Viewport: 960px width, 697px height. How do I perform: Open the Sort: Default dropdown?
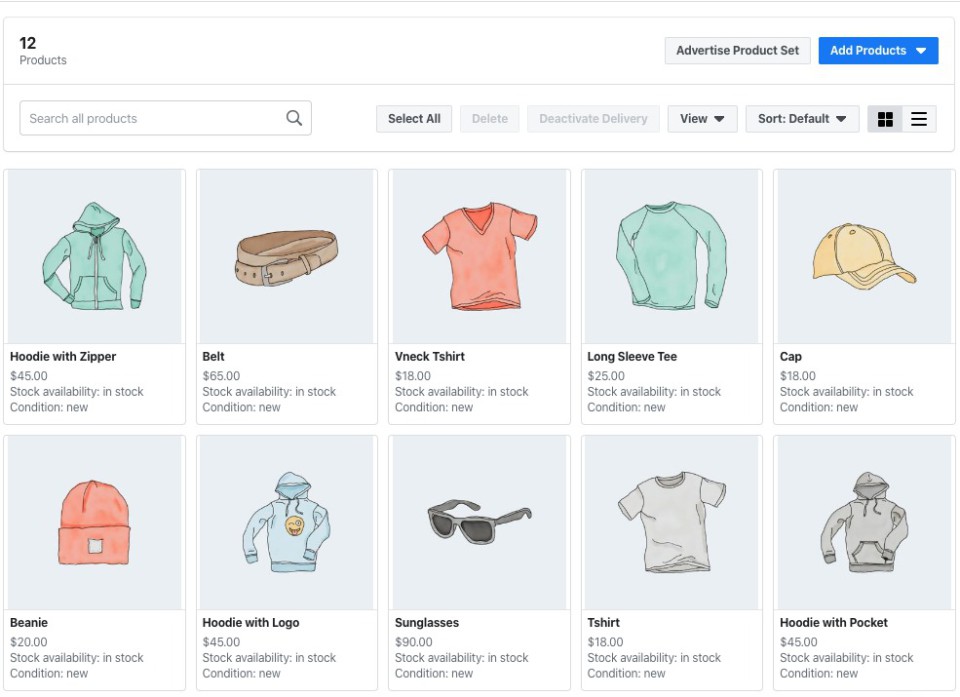802,119
